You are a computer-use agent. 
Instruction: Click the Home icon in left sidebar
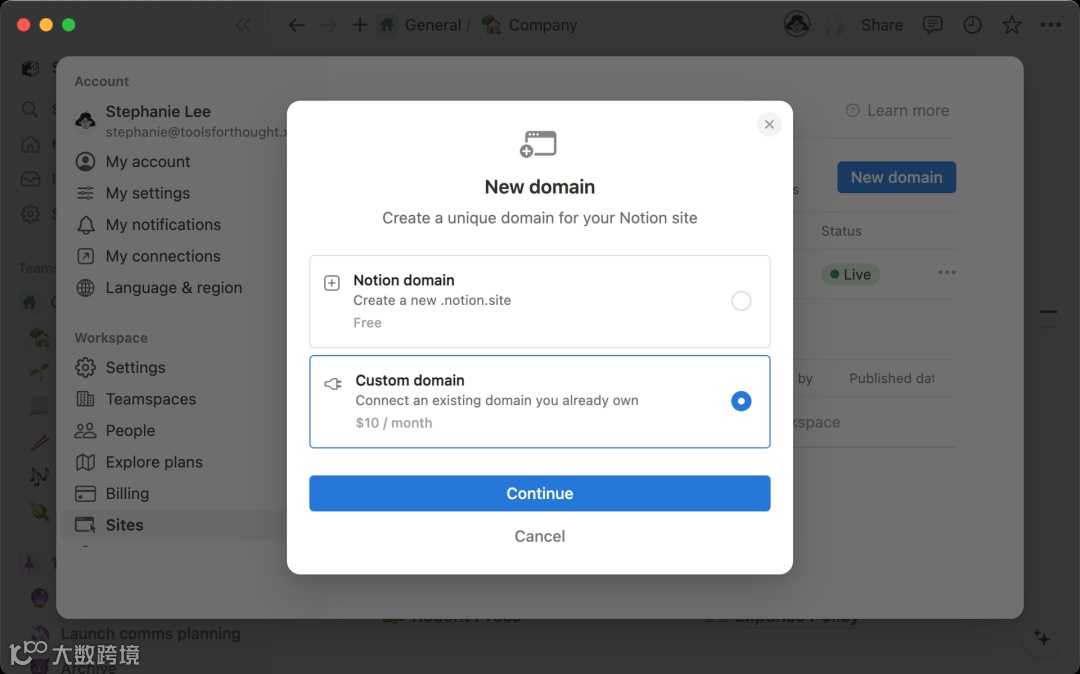[30, 145]
